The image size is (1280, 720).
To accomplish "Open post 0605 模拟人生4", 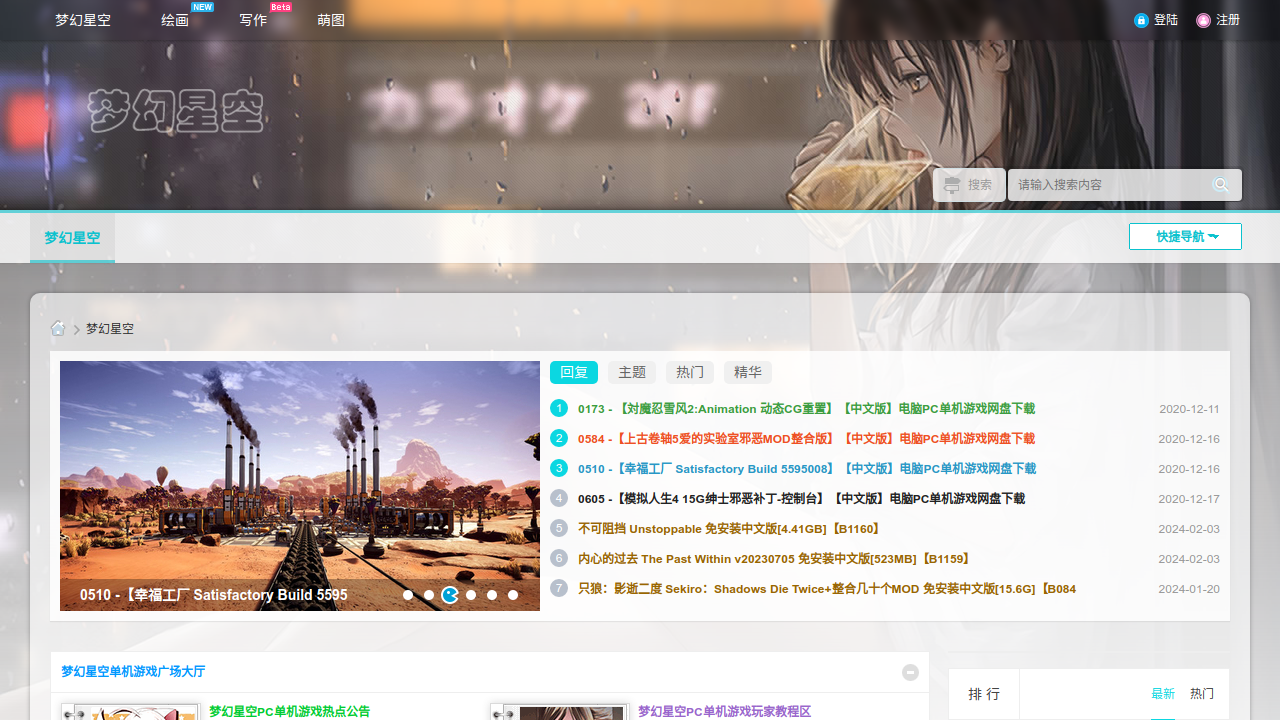I will [801, 499].
